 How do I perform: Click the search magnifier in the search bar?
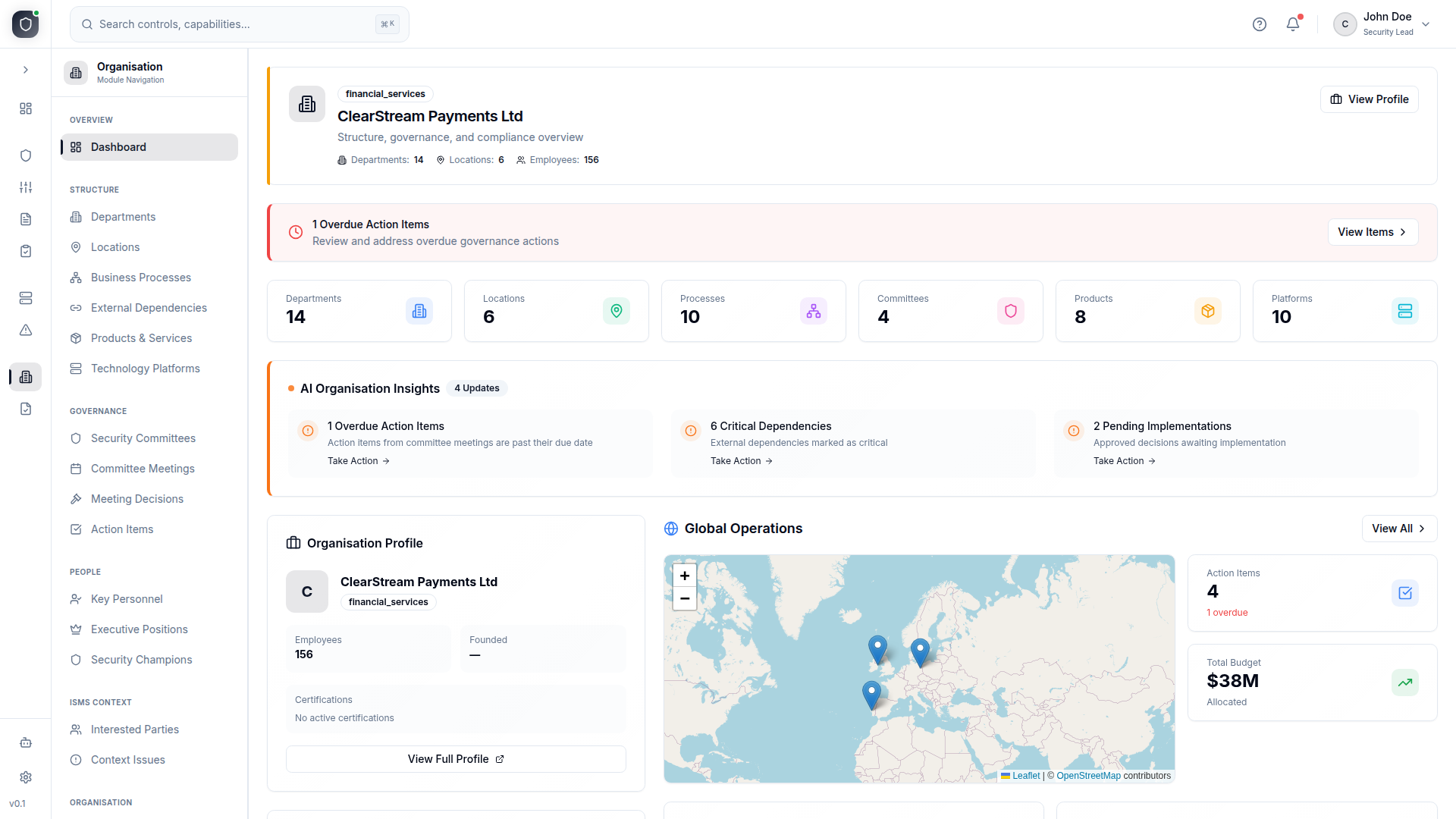(x=86, y=24)
